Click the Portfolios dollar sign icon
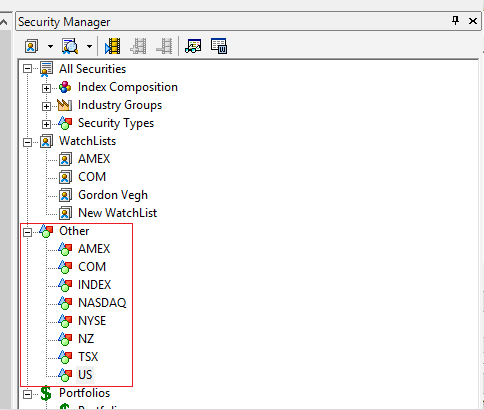The width and height of the screenshot is (484, 410). click(x=46, y=393)
